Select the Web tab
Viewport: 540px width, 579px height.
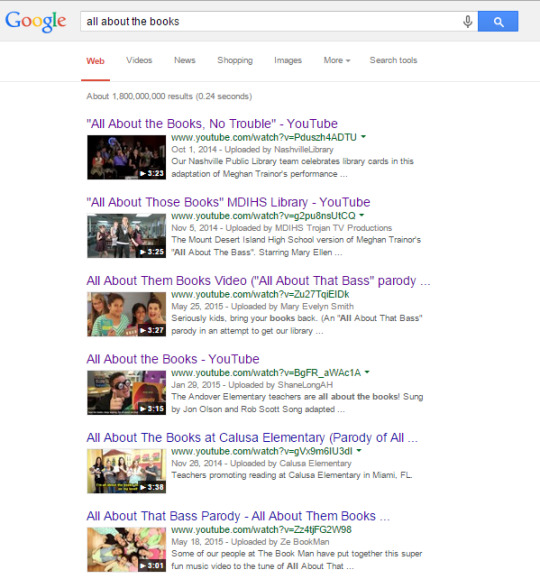point(95,61)
